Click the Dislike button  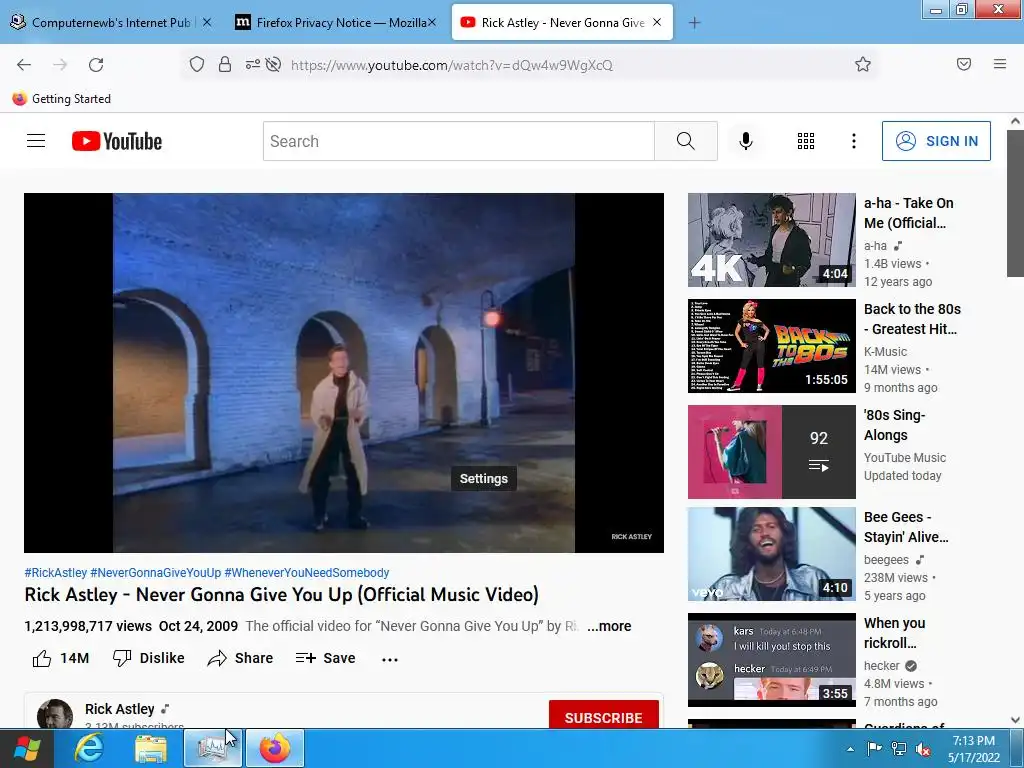(148, 658)
